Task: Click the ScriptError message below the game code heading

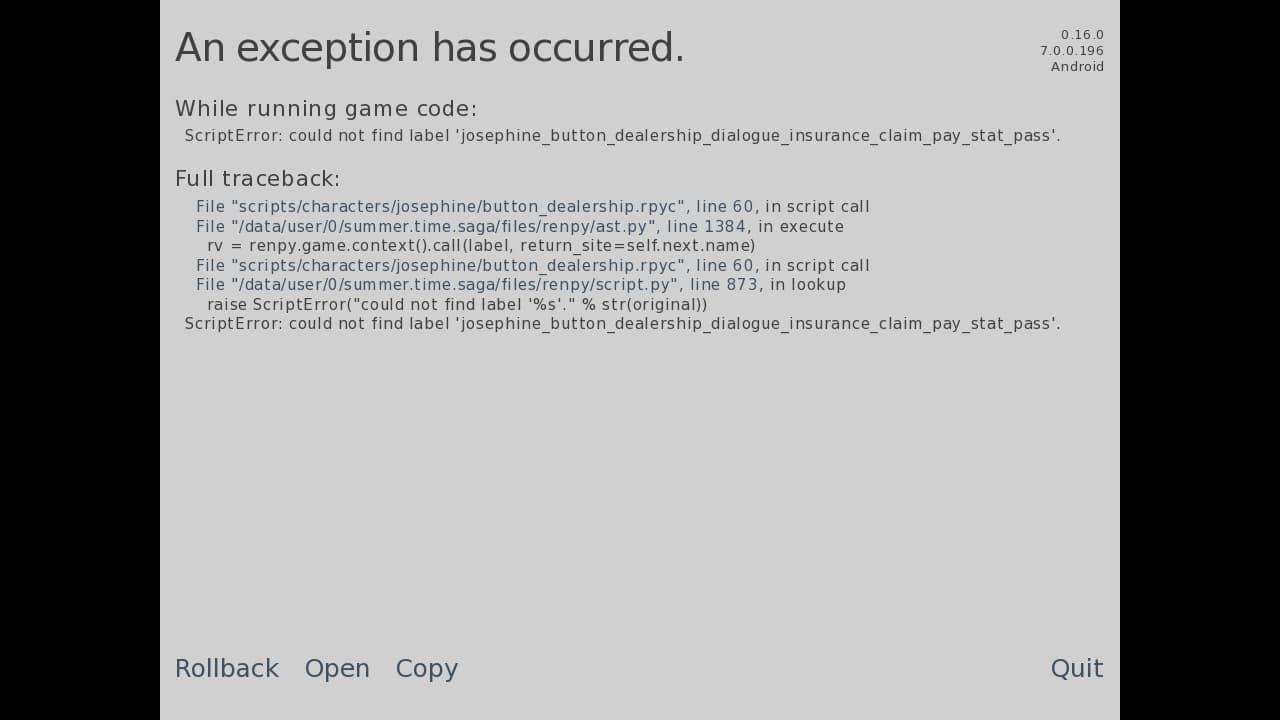Action: pyautogui.click(x=622, y=136)
